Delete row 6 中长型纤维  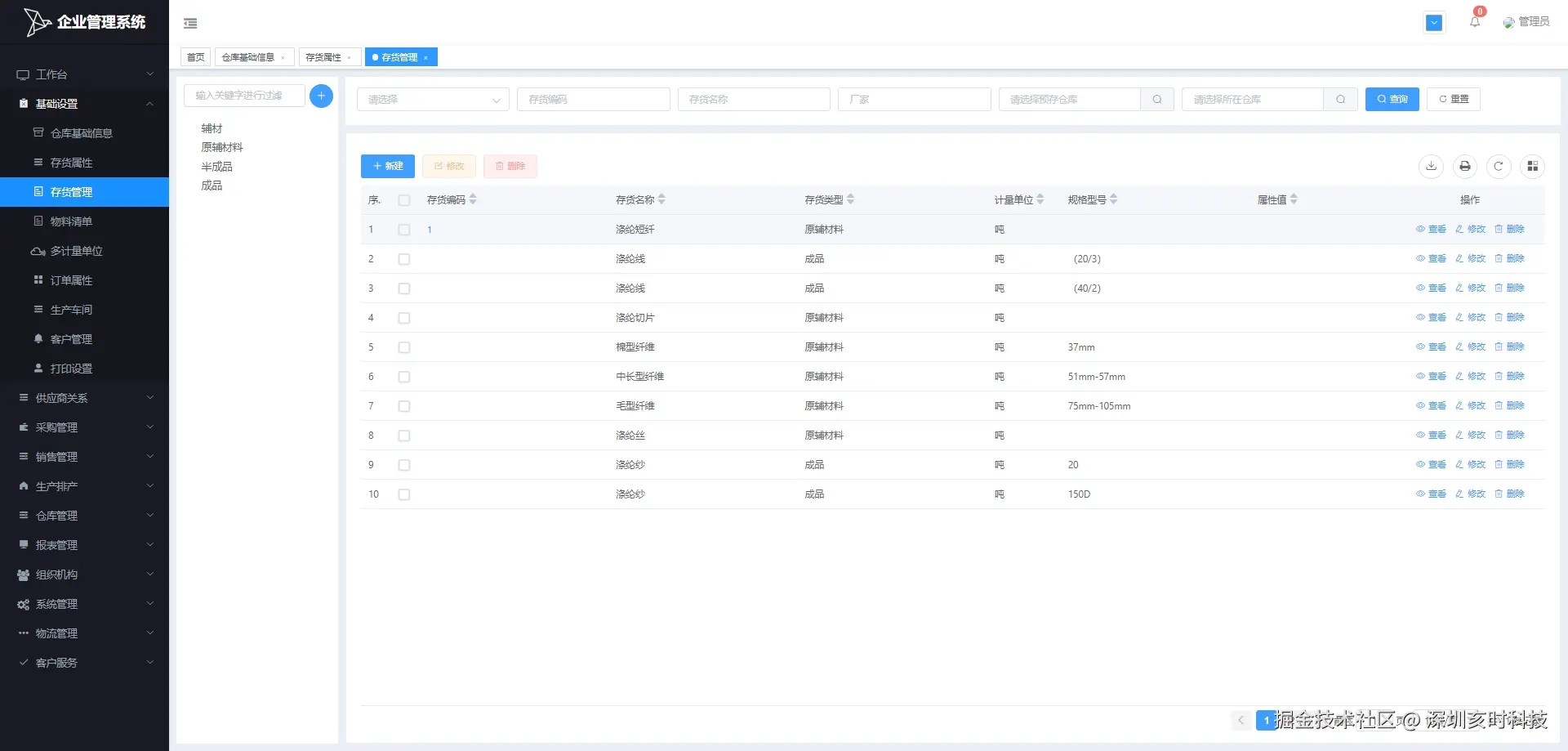coord(1509,377)
